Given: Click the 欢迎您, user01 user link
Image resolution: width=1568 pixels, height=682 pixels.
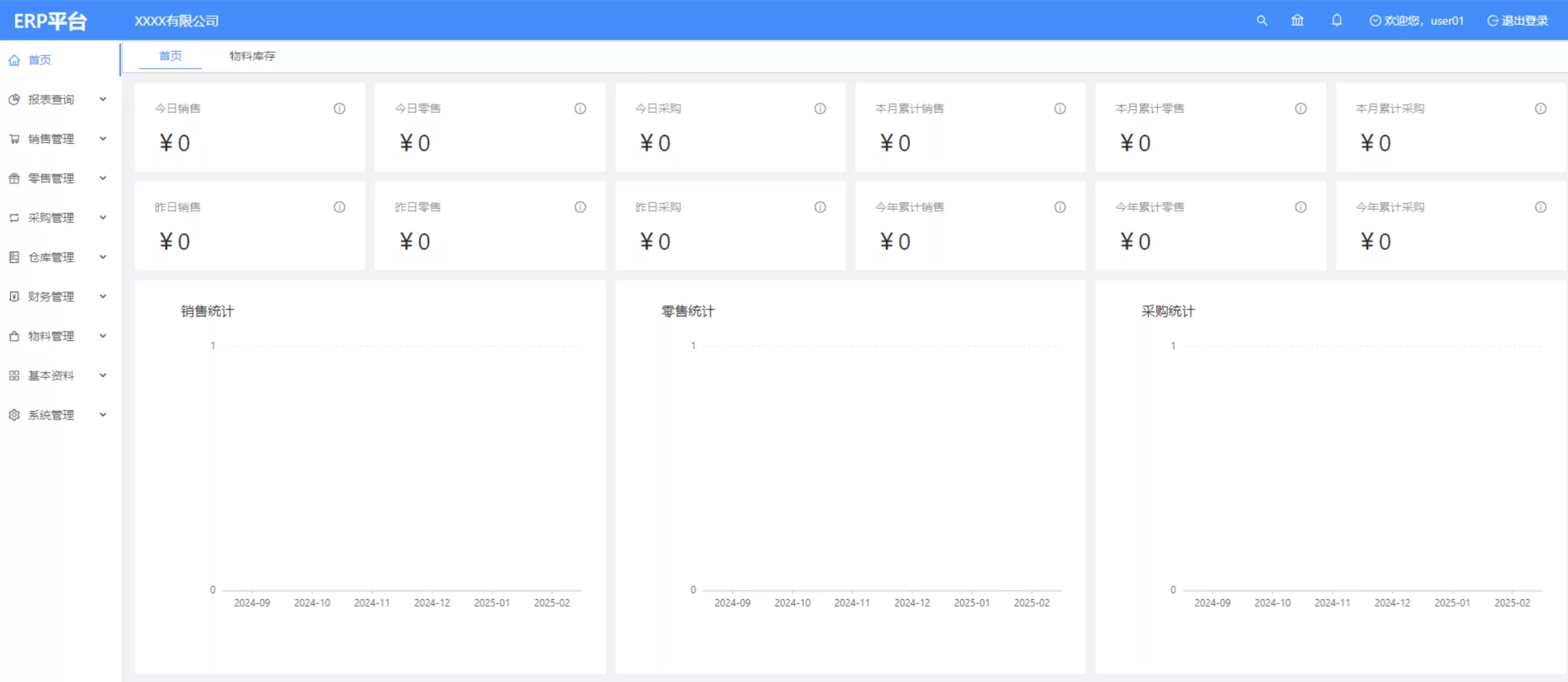Looking at the screenshot, I should point(1416,21).
